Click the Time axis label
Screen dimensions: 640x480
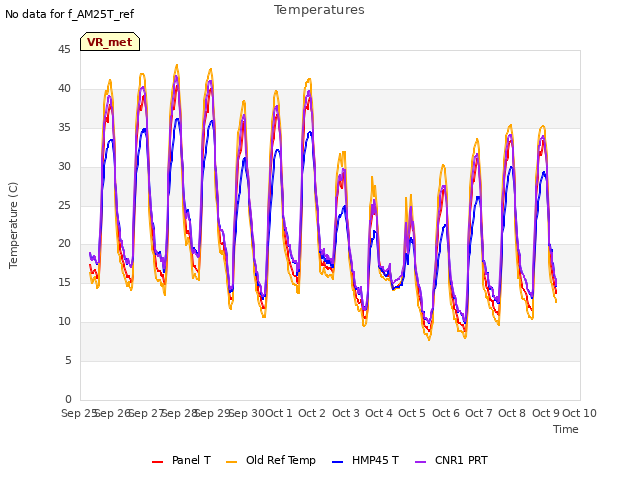[x=566, y=429]
